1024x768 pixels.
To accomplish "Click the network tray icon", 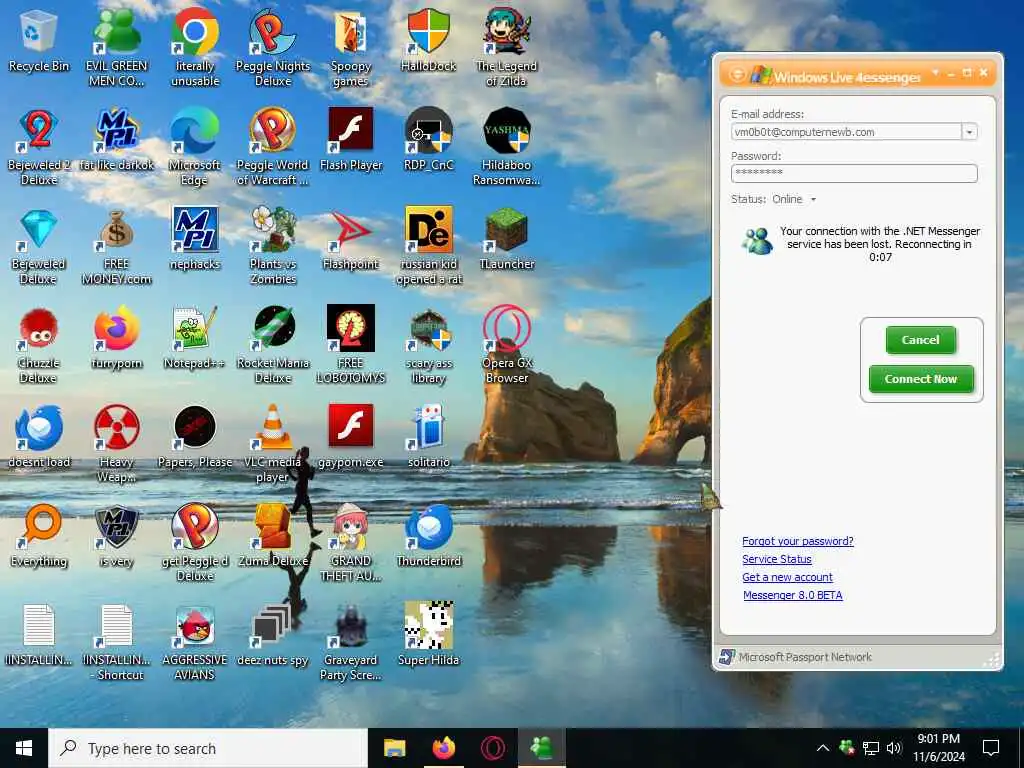I will click(x=871, y=748).
